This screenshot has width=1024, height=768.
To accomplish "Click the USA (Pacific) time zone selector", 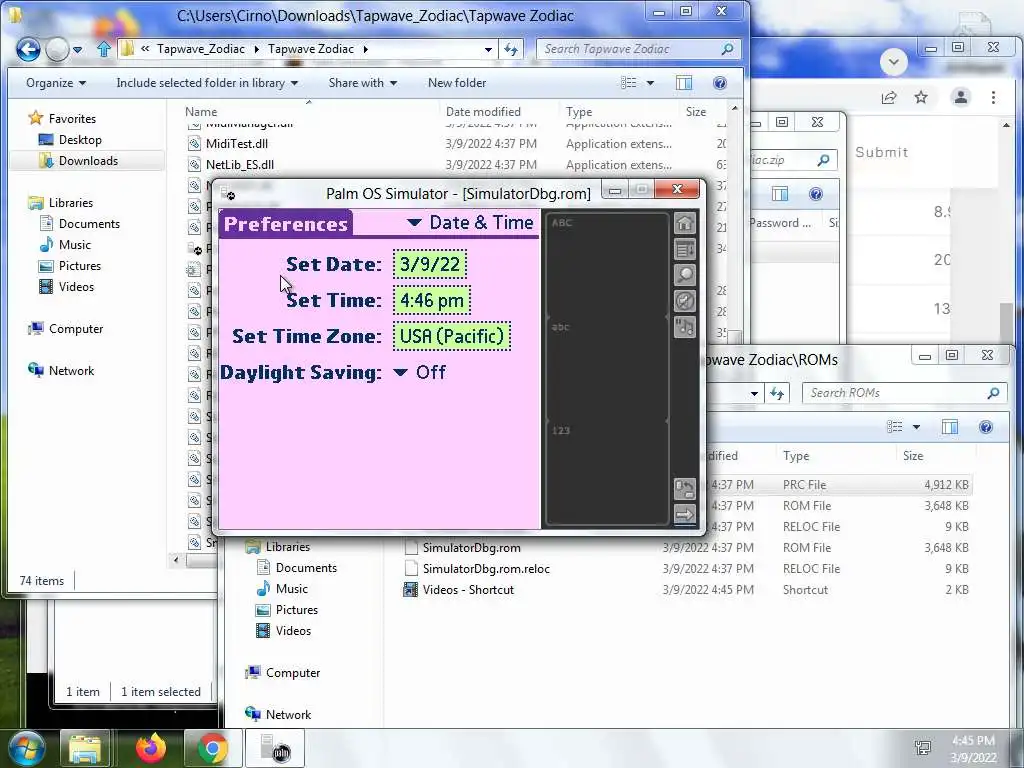I will click(452, 336).
